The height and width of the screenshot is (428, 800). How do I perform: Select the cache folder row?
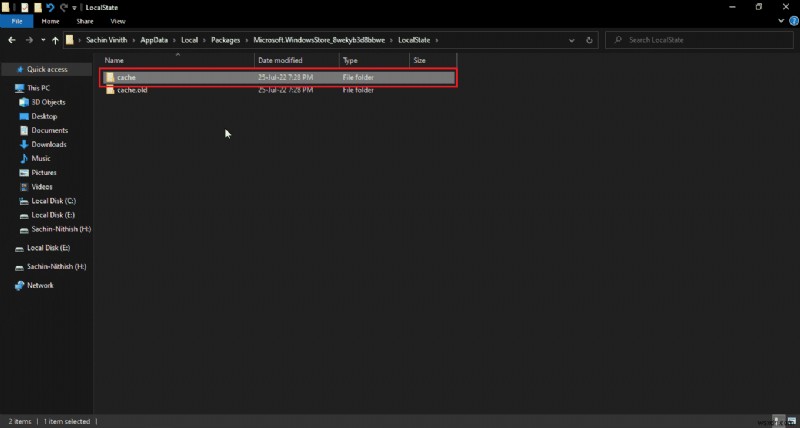pyautogui.click(x=278, y=78)
